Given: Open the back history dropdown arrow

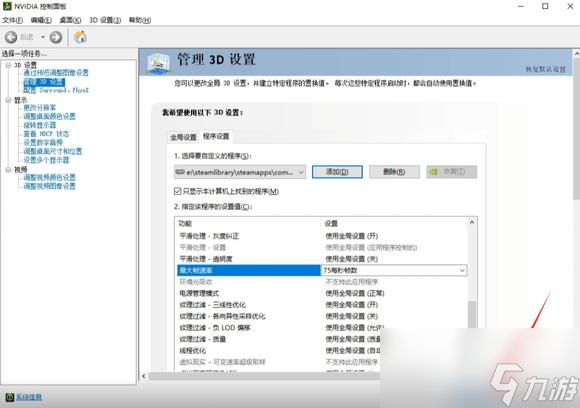Looking at the screenshot, I should click(43, 37).
